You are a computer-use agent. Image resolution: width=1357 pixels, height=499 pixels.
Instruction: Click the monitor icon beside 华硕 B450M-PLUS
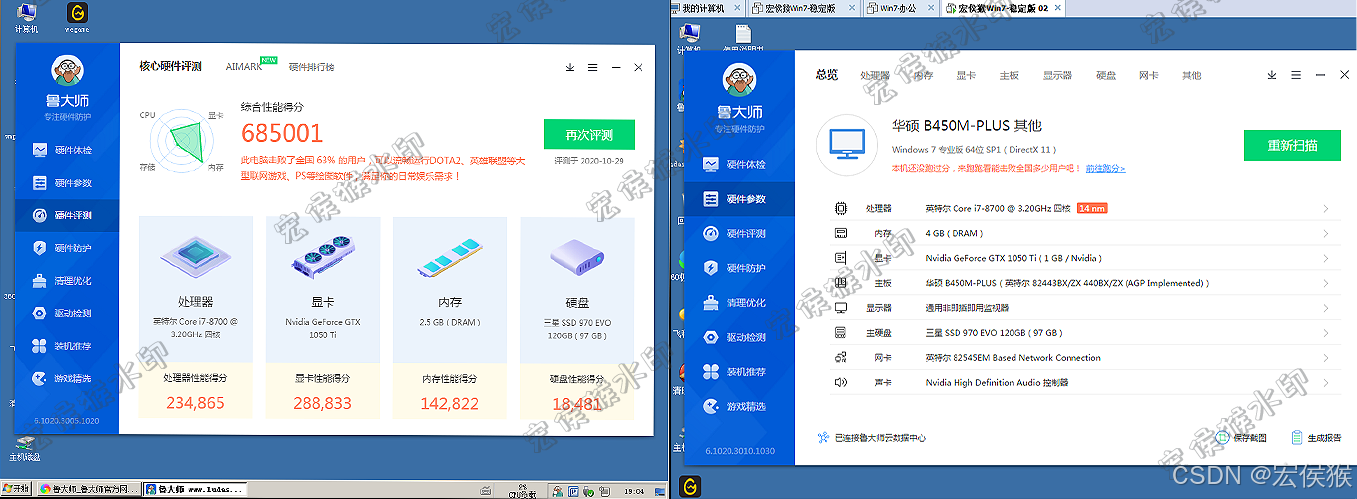click(x=847, y=144)
